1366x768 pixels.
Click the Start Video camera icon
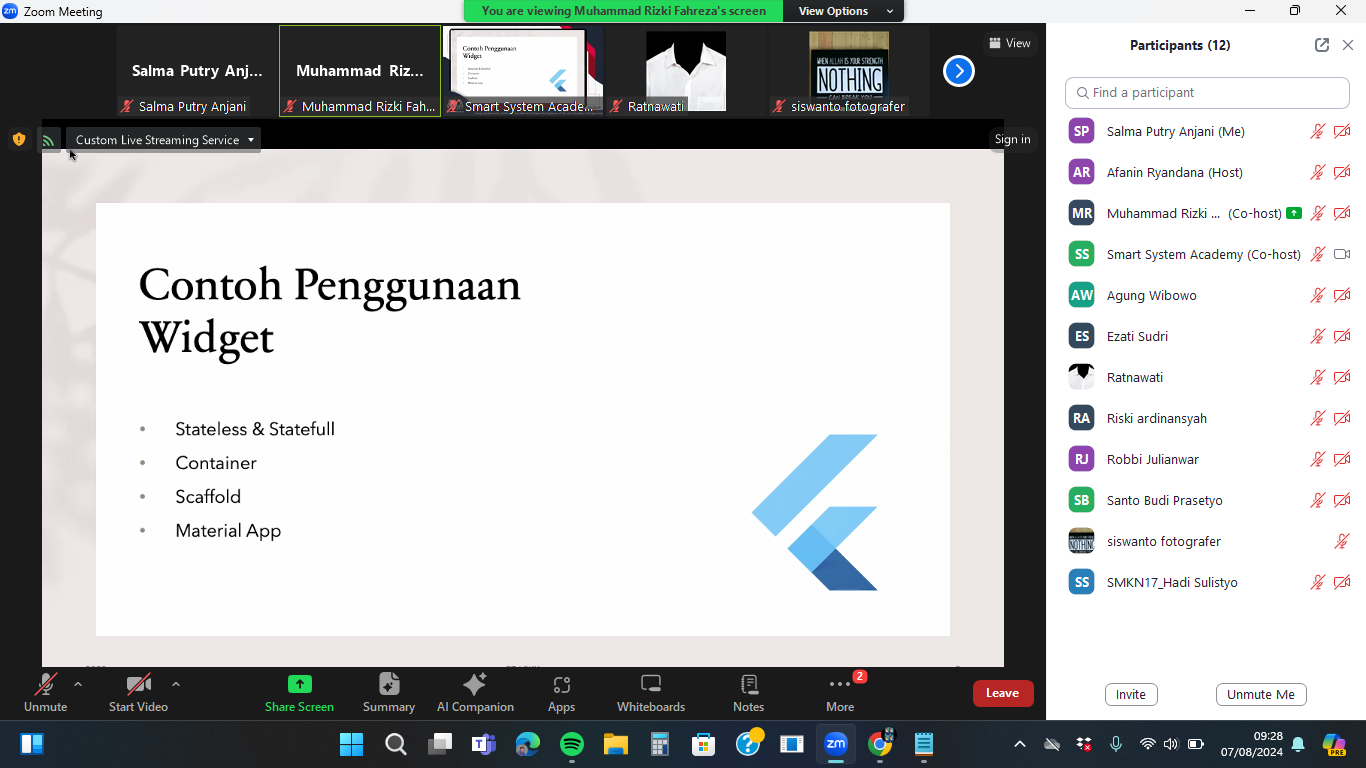pyautogui.click(x=138, y=684)
